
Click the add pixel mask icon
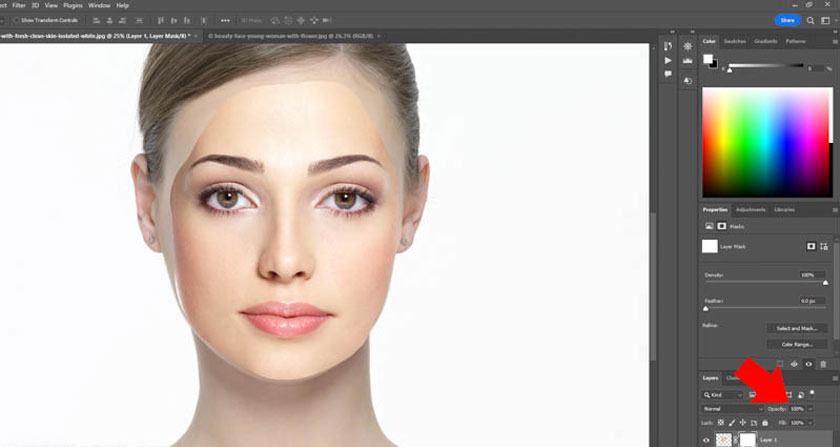[811, 246]
